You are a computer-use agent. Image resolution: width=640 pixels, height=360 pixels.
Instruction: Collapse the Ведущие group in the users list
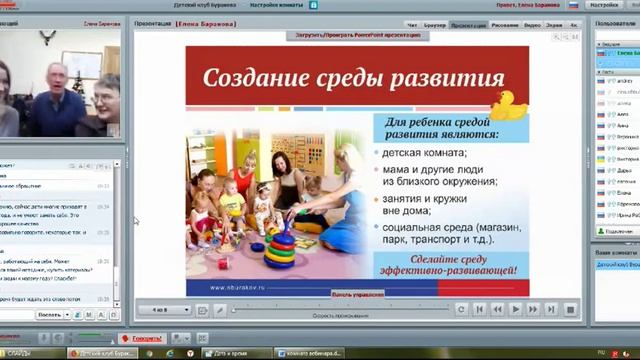pos(599,44)
